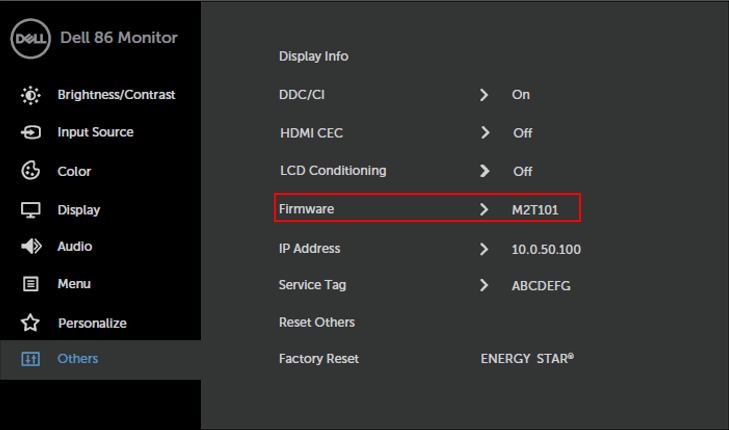Open the Menu list icon
The height and width of the screenshot is (430, 729).
(x=31, y=284)
